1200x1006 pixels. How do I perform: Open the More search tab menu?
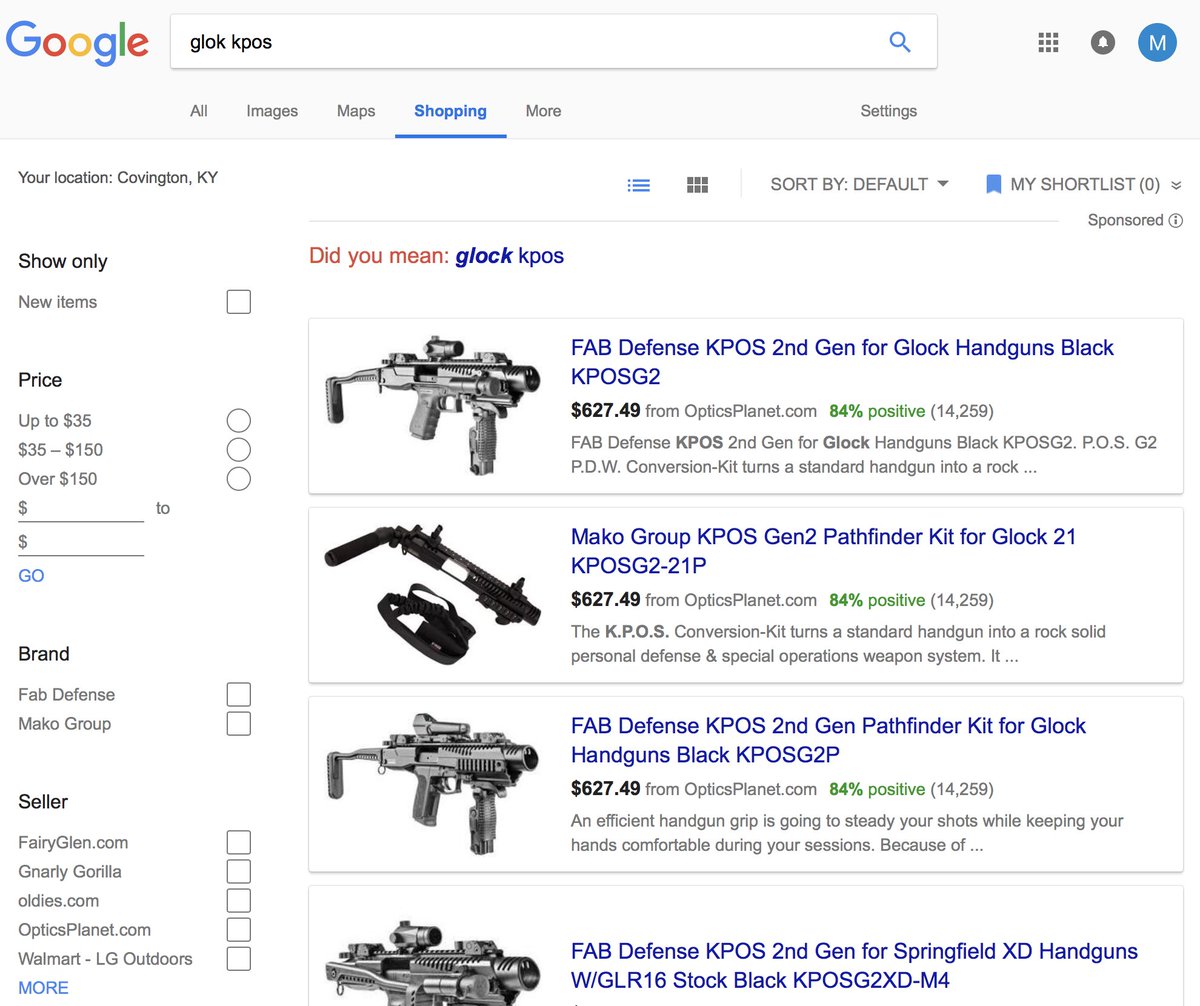pyautogui.click(x=543, y=111)
